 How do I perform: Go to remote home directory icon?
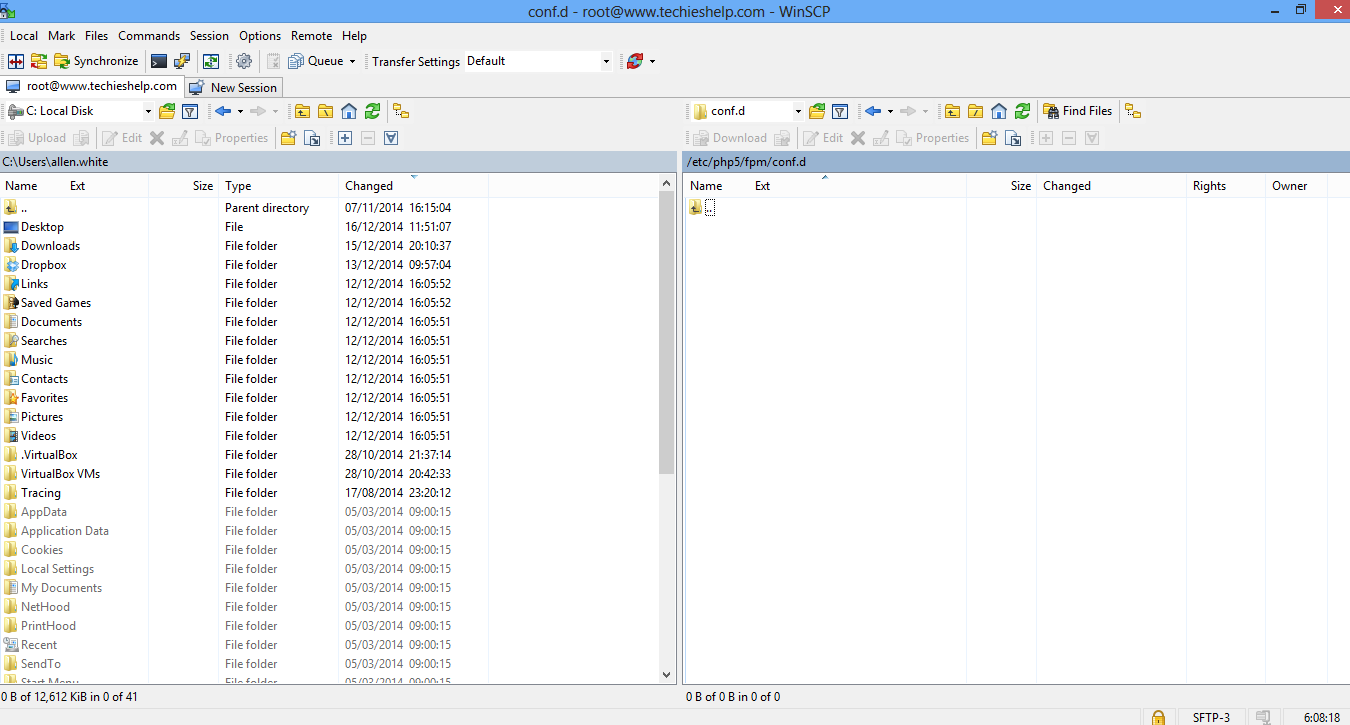pos(999,111)
